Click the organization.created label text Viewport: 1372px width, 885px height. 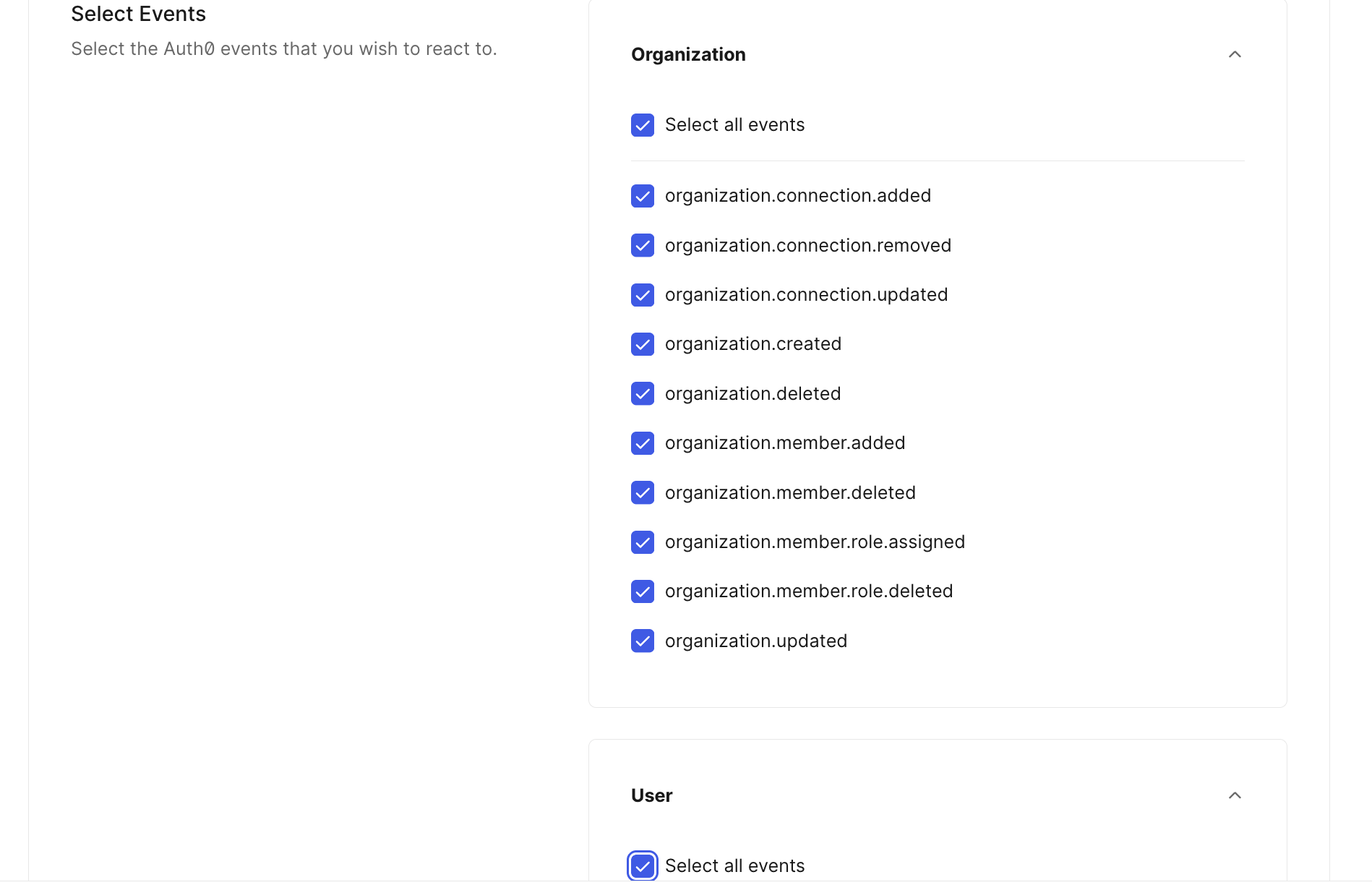point(753,344)
